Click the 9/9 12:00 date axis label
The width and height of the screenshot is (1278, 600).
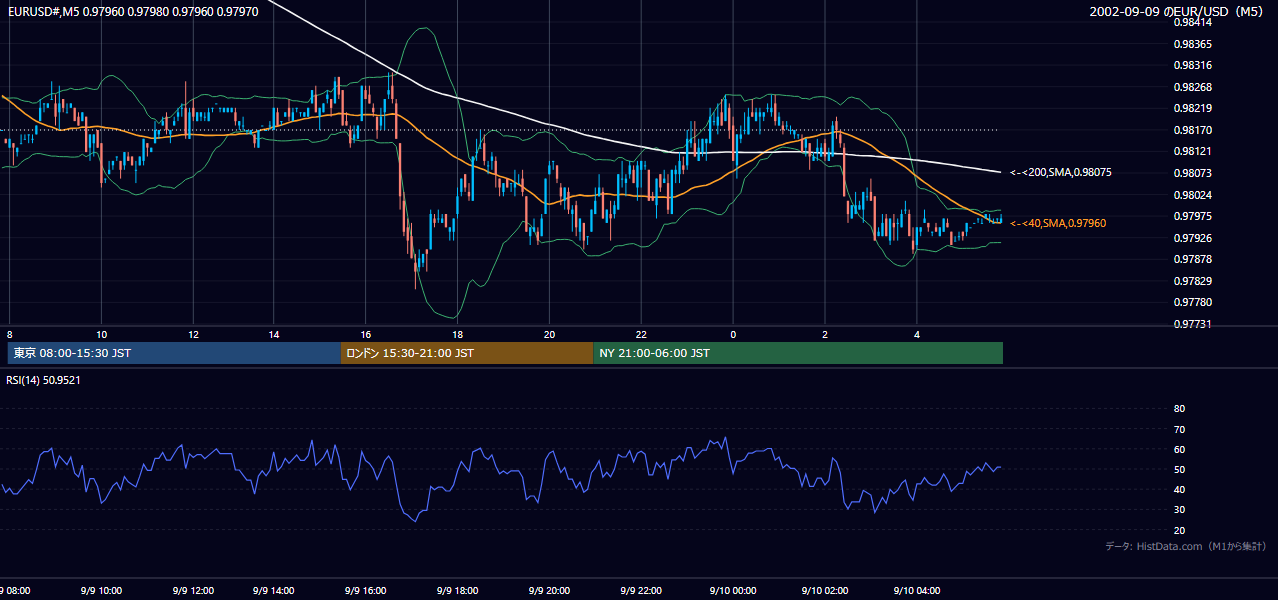[x=193, y=591]
